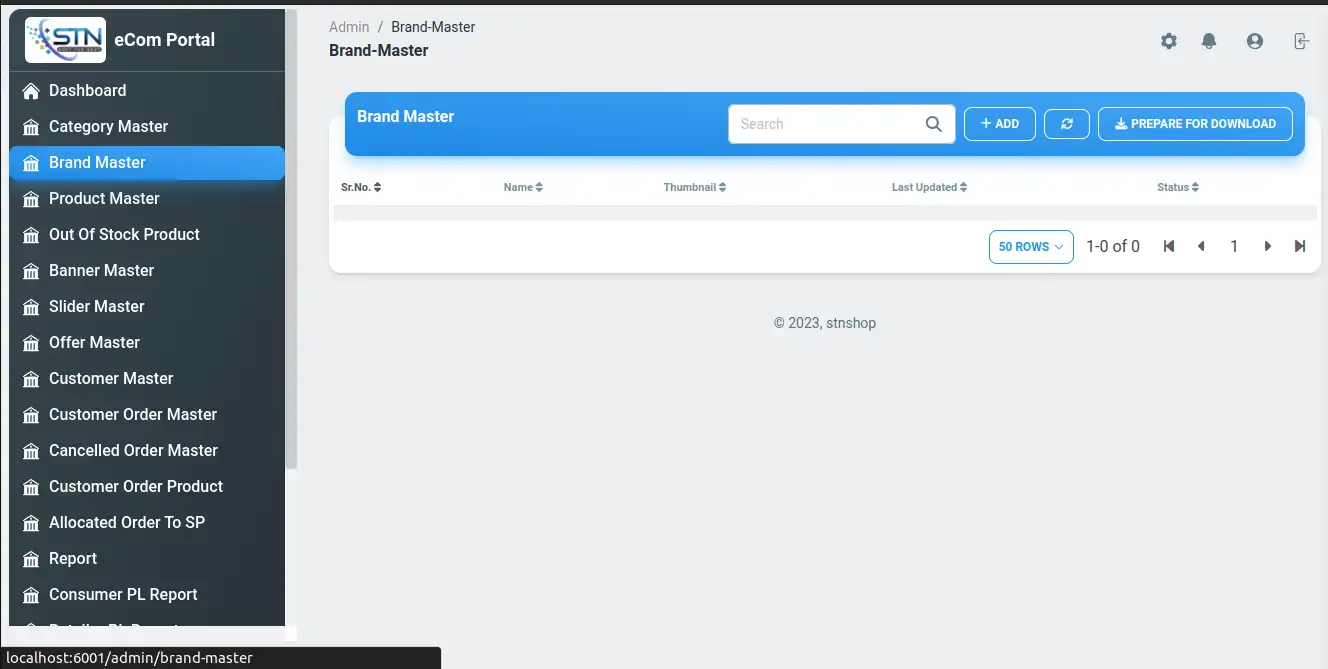
Task: Sort by Last Updated column
Action: [x=929, y=187]
